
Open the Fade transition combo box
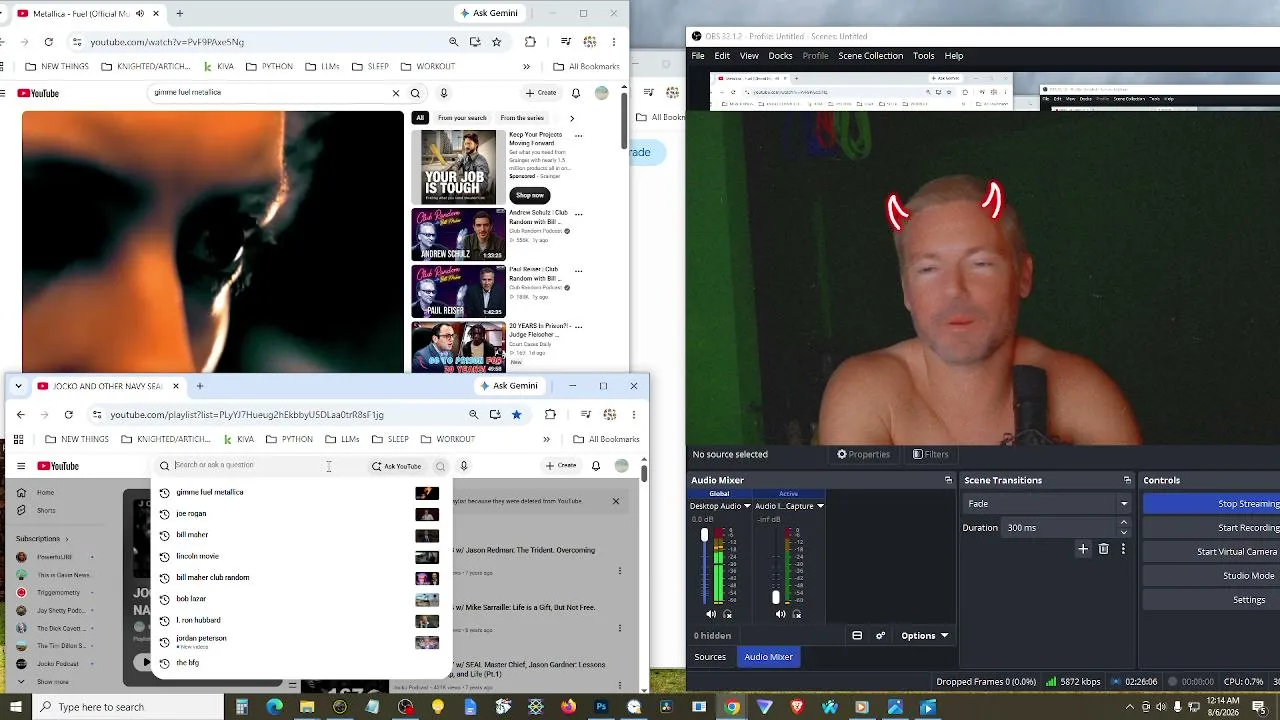pyautogui.click(x=1047, y=504)
